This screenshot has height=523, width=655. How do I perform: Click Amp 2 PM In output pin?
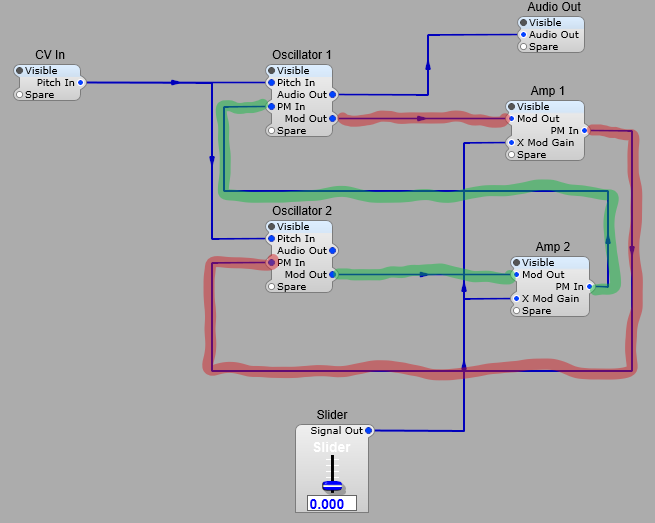[590, 287]
